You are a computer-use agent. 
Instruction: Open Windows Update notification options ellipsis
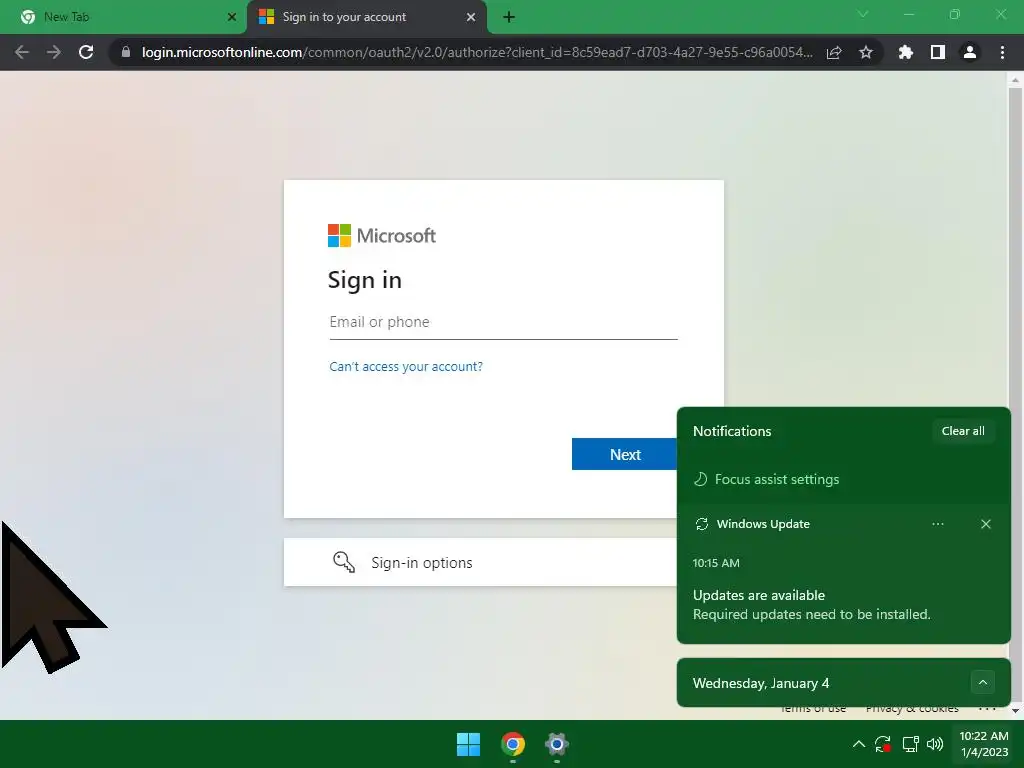click(x=938, y=524)
